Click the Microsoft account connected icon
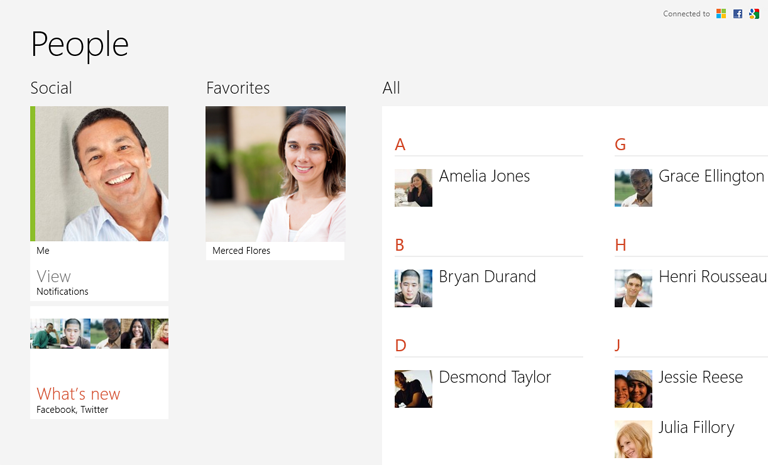The height and width of the screenshot is (465, 768). point(721,14)
